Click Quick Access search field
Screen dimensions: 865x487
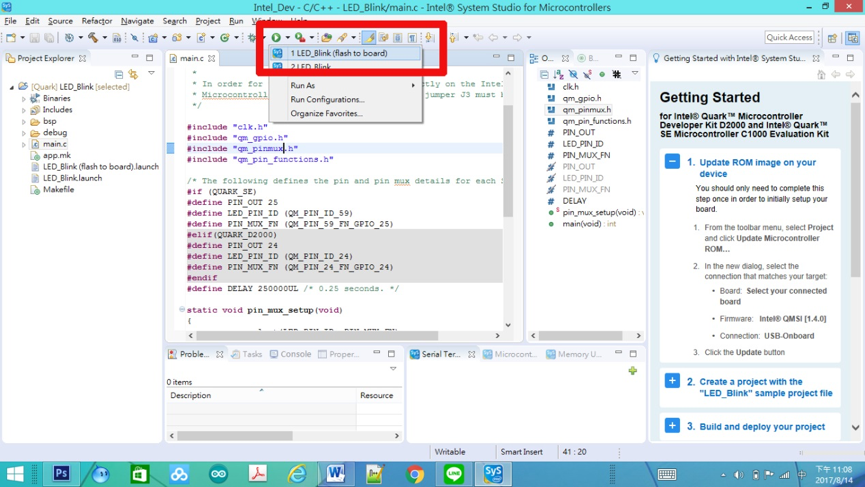tap(789, 38)
